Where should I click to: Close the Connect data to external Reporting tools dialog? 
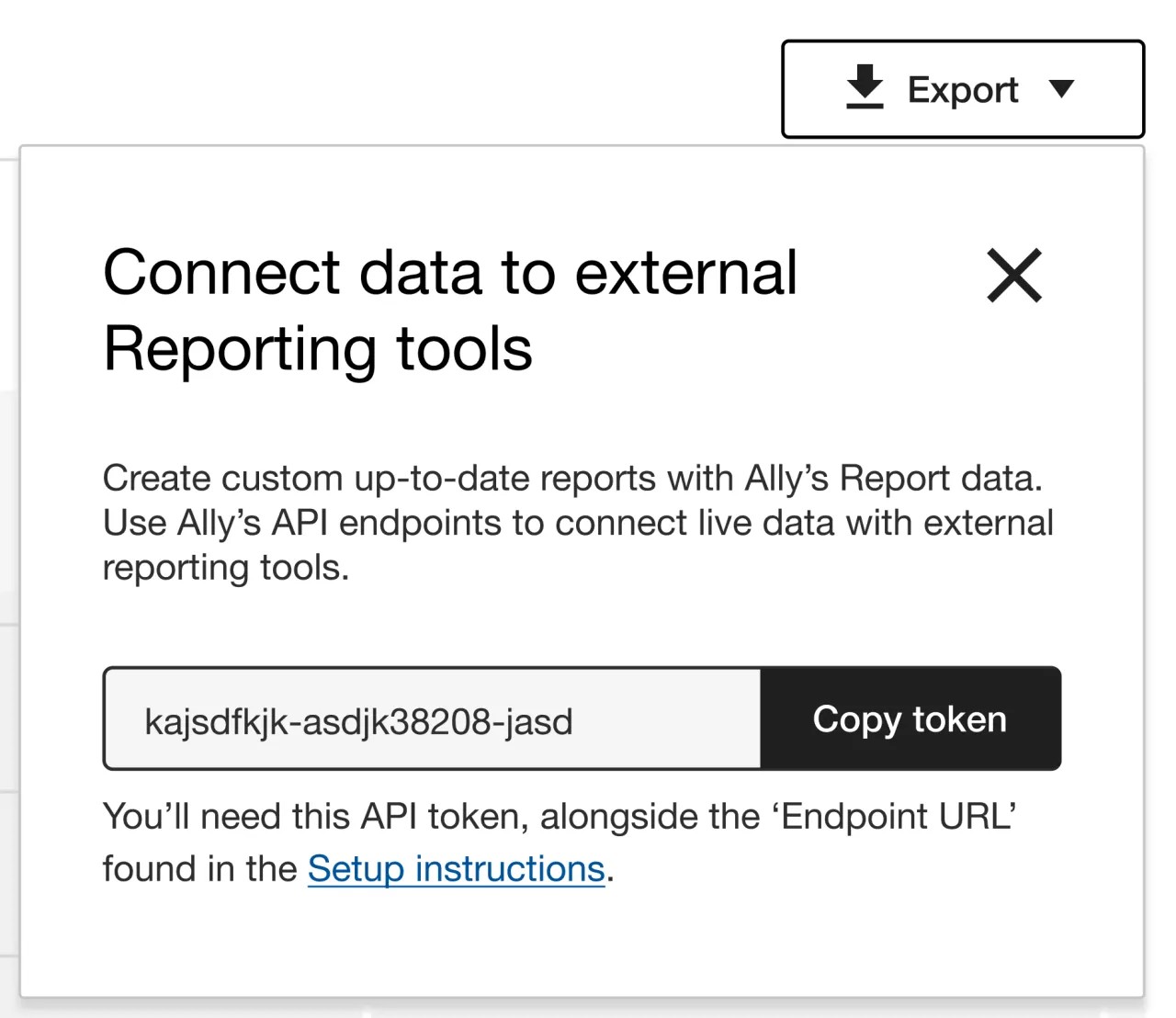(1014, 276)
